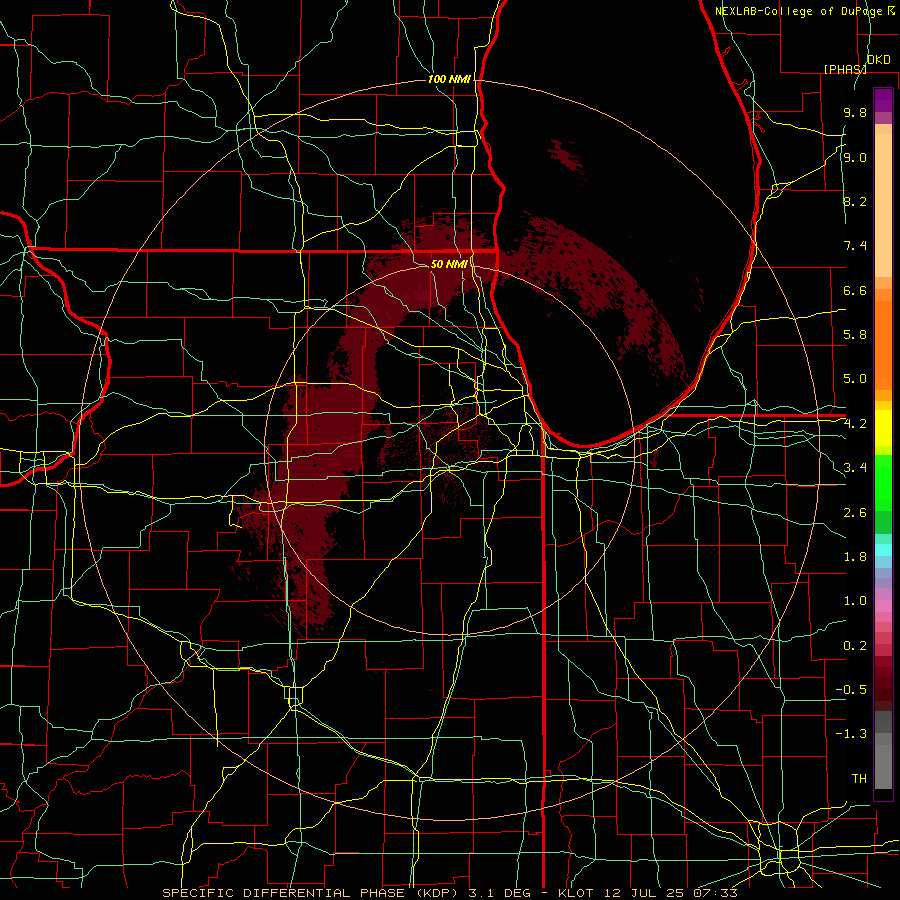The width and height of the screenshot is (900, 900).
Task: Click the TH threshold label on the scale
Action: coord(859,779)
